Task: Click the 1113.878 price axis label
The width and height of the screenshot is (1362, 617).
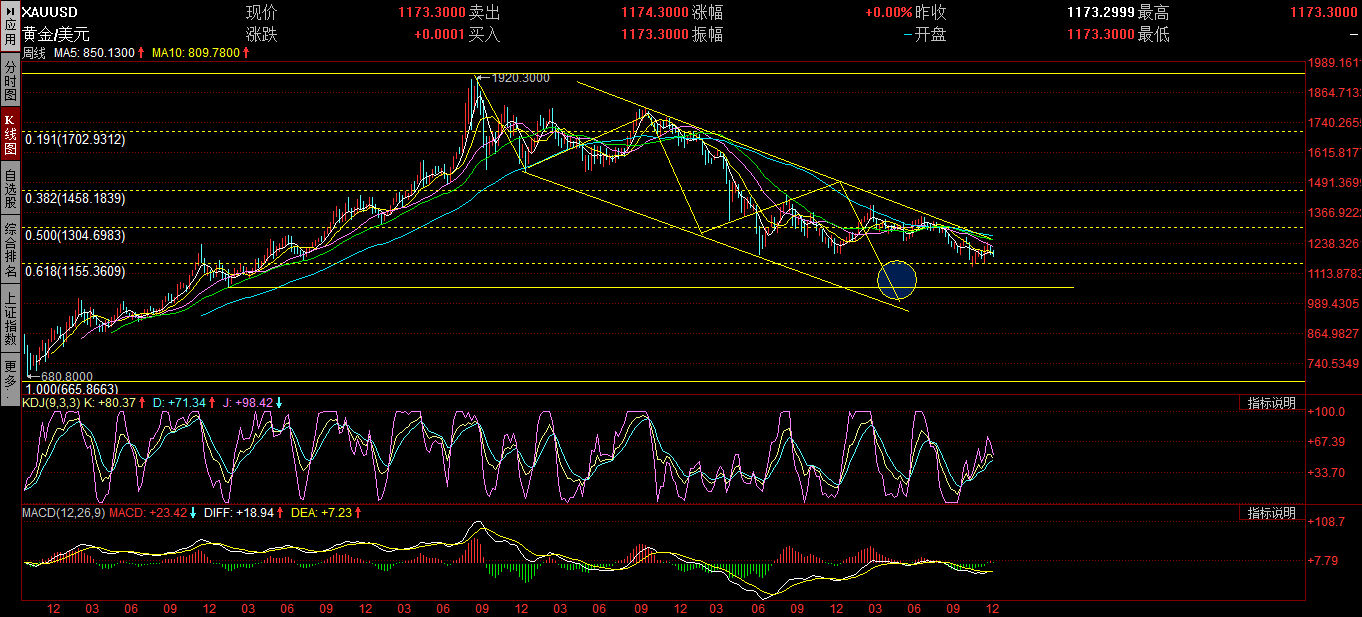Action: click(1333, 273)
